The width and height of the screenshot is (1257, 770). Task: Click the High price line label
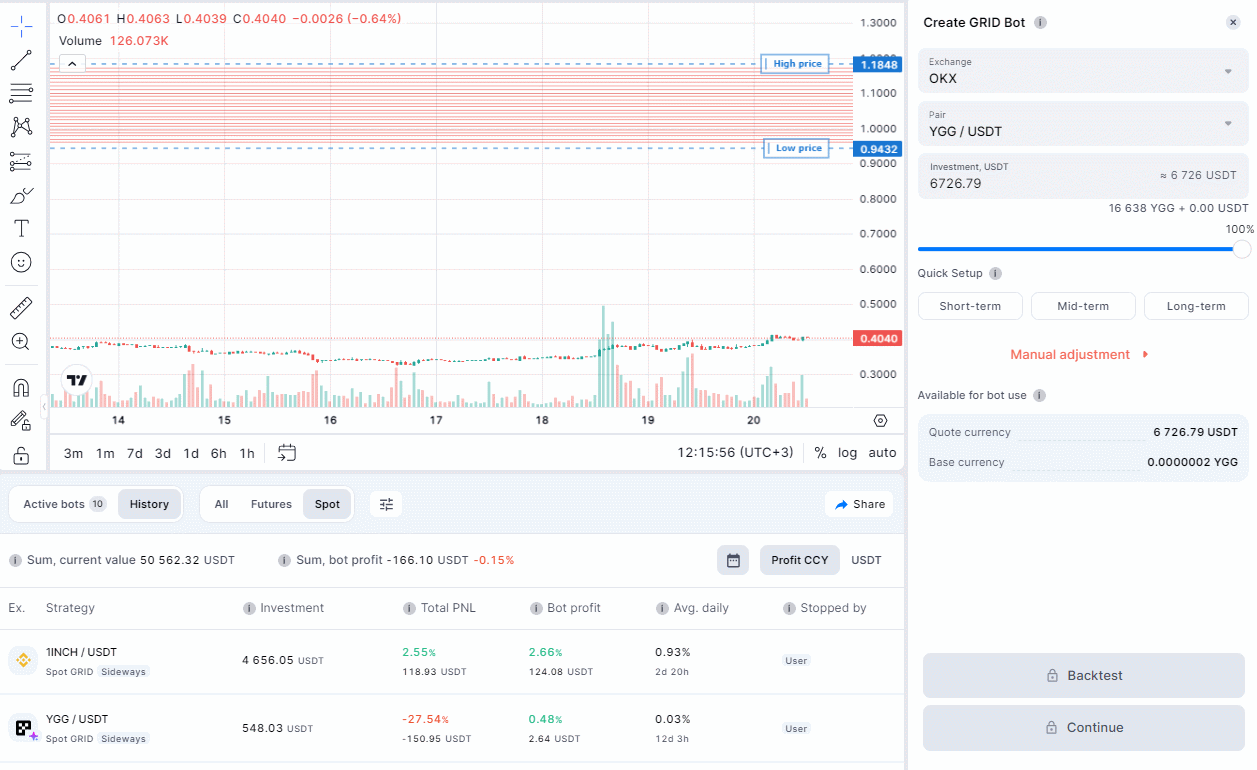coord(795,64)
